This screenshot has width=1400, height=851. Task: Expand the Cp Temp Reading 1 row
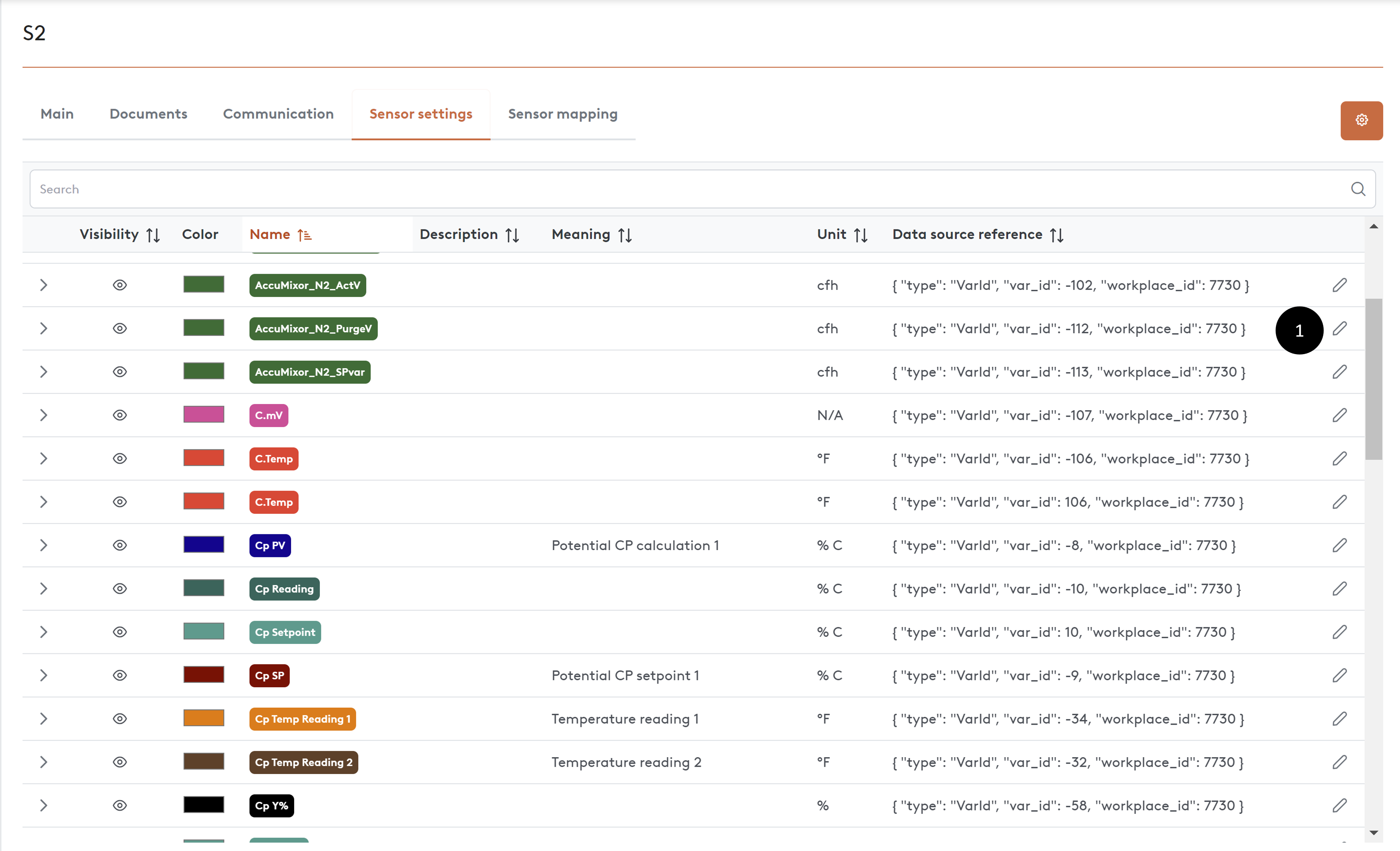(44, 719)
